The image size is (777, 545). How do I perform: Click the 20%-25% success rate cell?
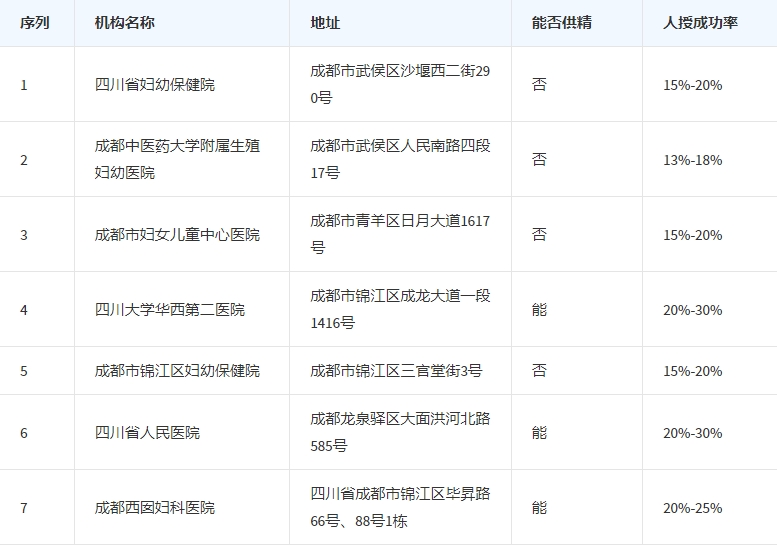coord(693,508)
